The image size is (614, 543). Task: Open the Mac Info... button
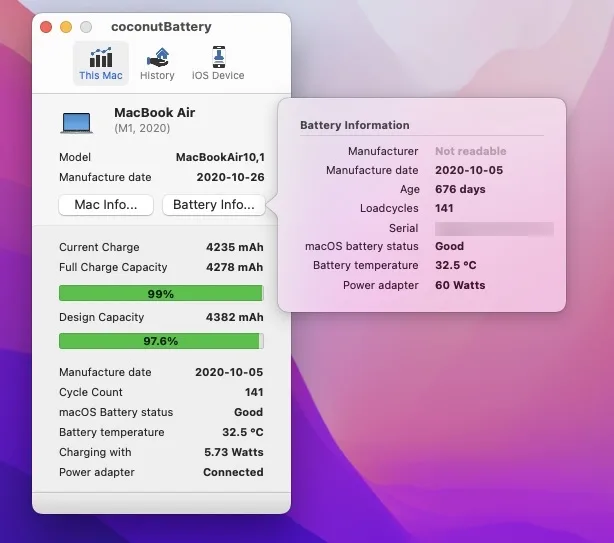(106, 205)
